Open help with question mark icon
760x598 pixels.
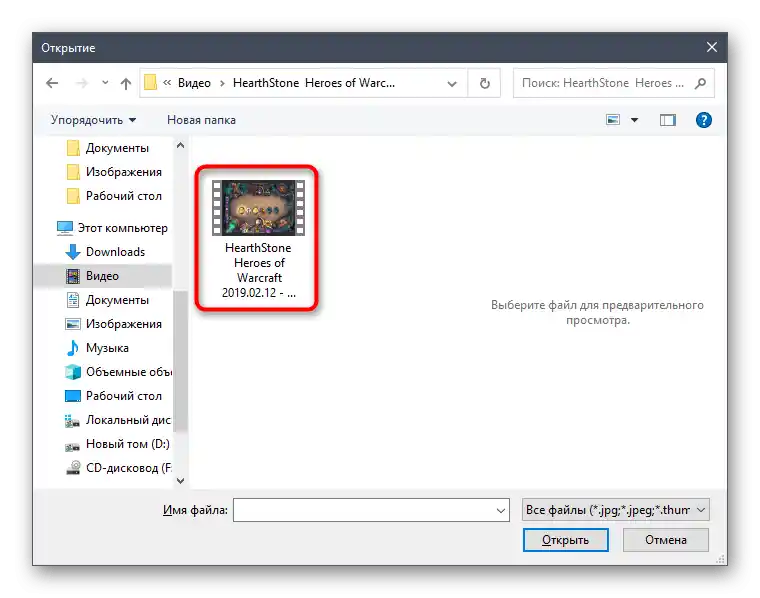click(x=703, y=120)
